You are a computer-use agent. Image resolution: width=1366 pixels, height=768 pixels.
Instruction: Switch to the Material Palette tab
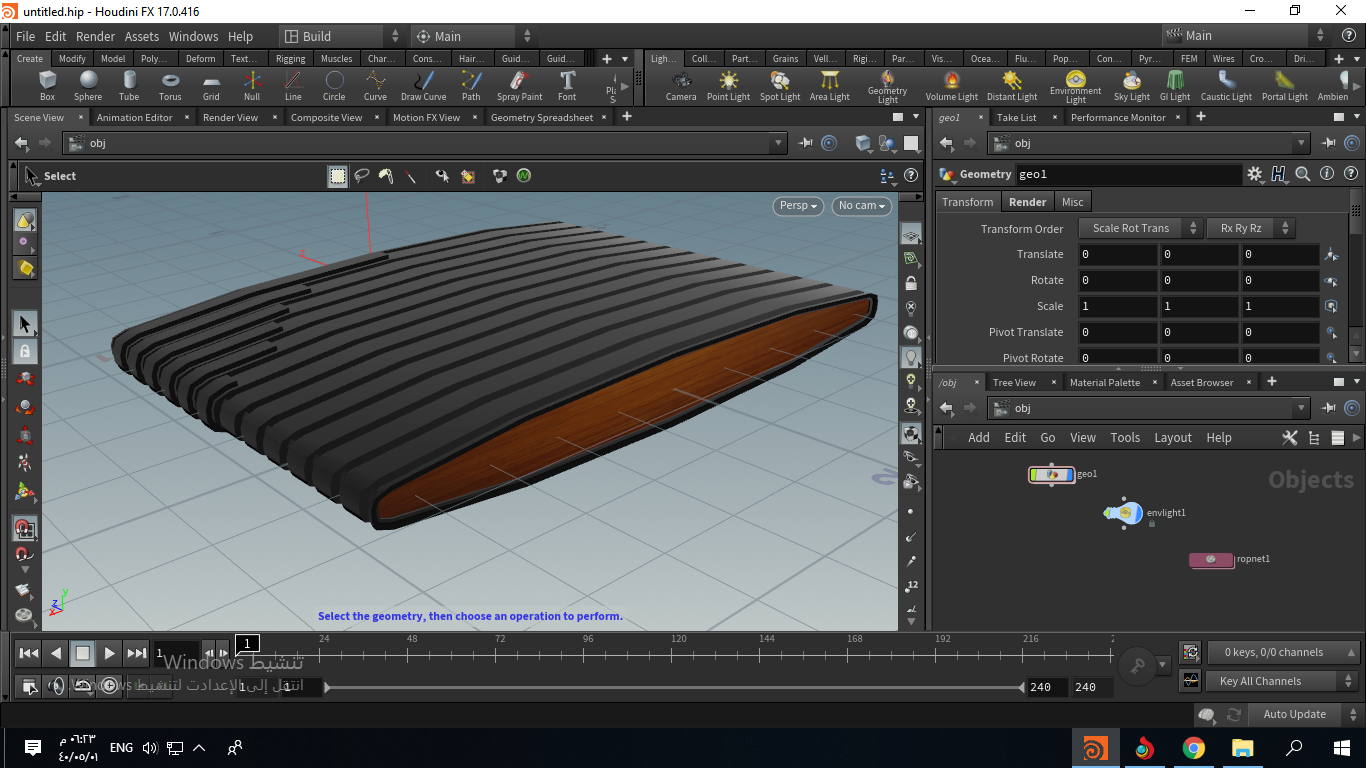click(1105, 382)
